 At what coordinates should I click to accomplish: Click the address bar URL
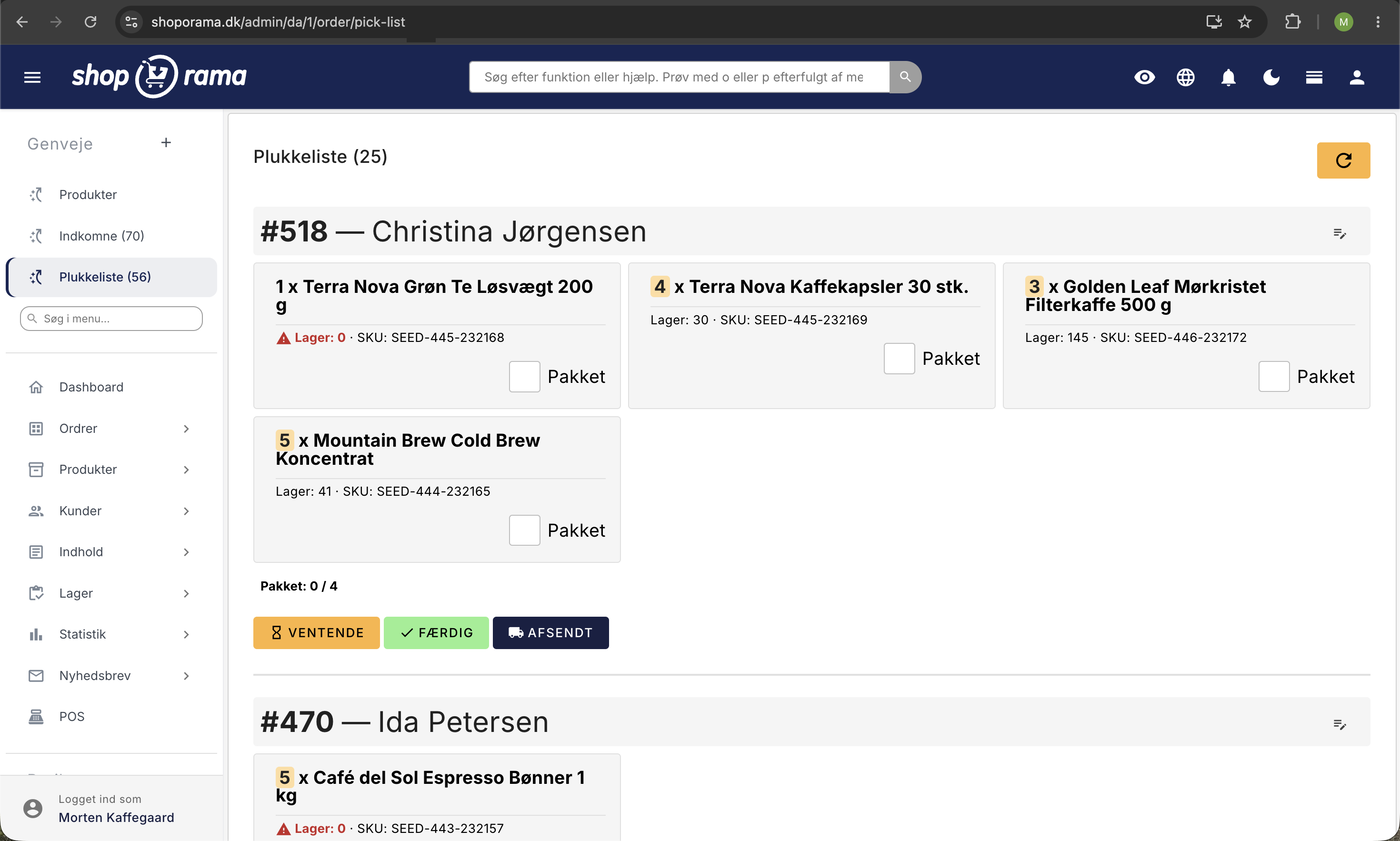278,21
